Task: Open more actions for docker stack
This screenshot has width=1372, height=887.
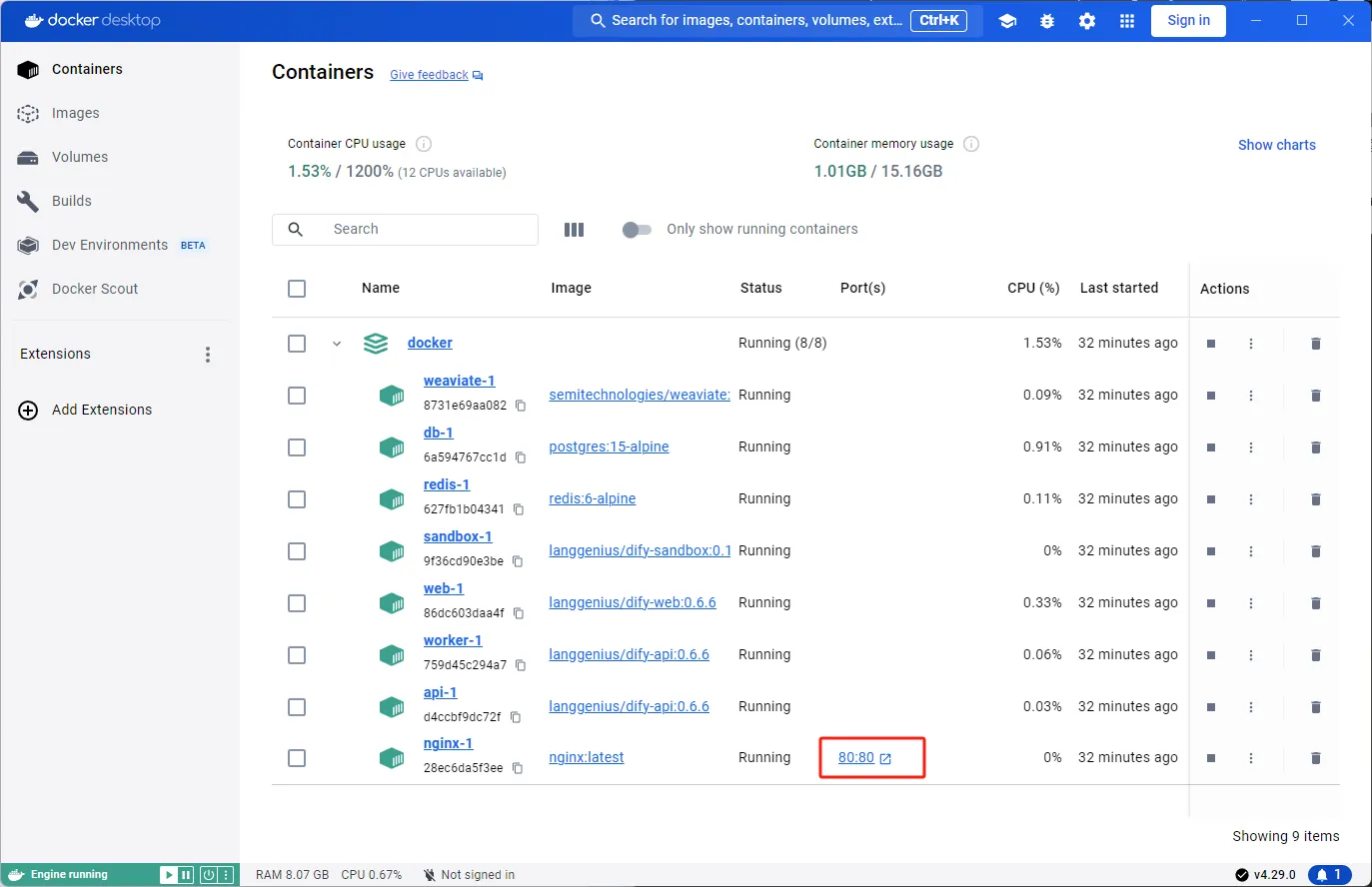Action: (1251, 344)
